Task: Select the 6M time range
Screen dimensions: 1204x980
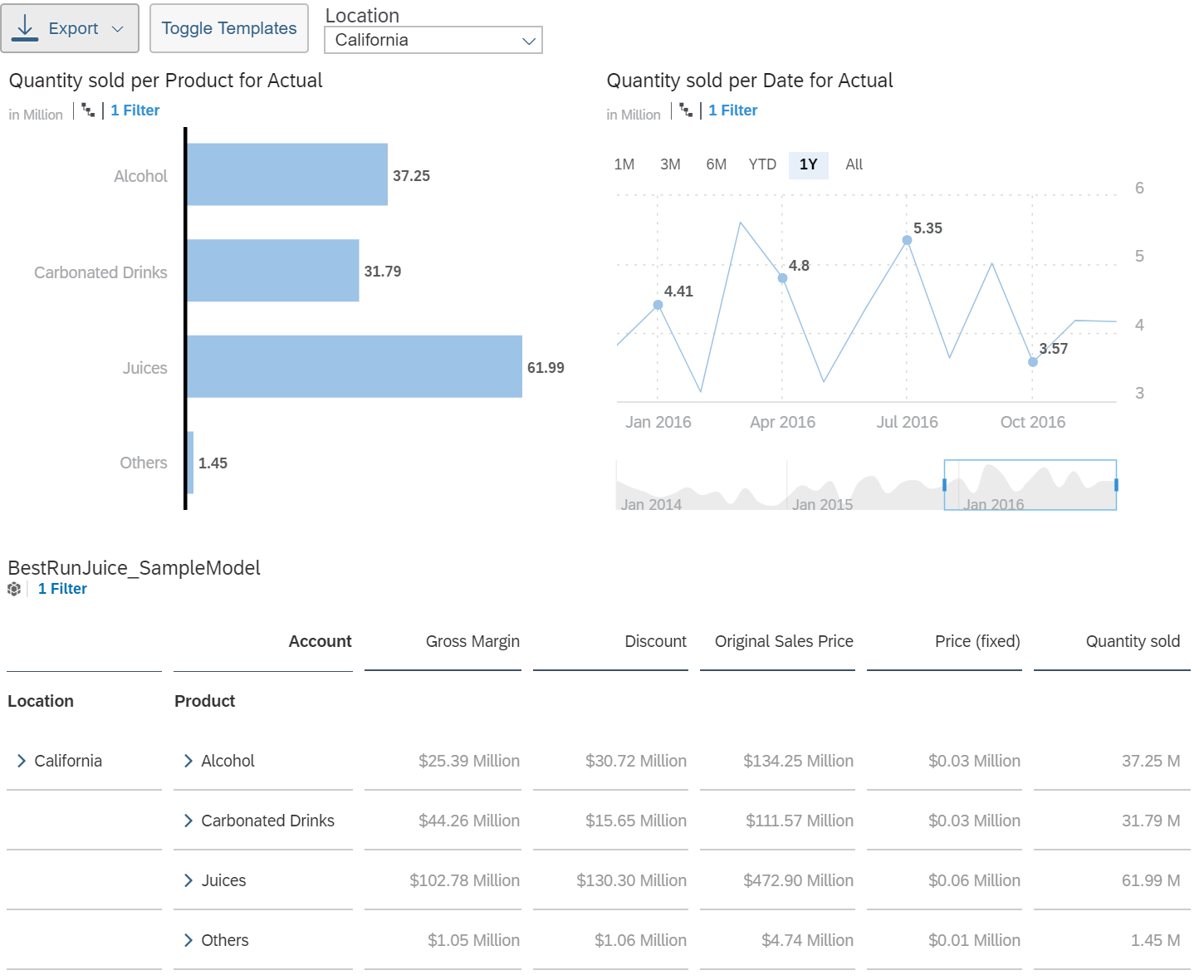Action: point(717,164)
